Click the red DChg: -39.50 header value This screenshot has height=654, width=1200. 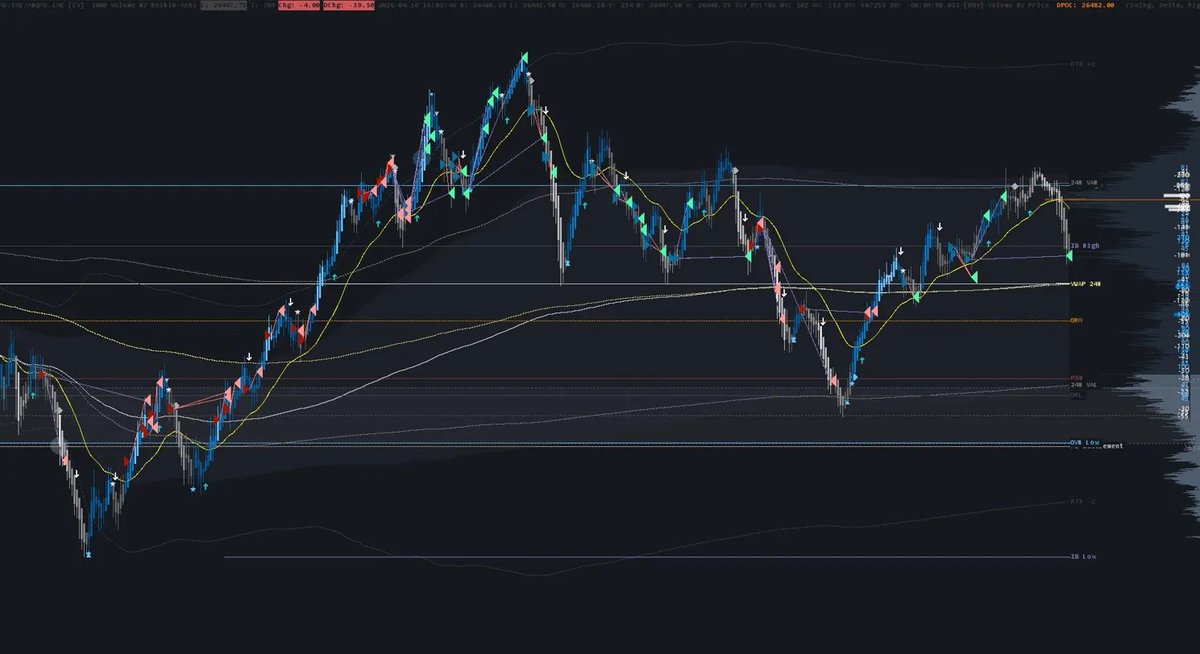[349, 5]
